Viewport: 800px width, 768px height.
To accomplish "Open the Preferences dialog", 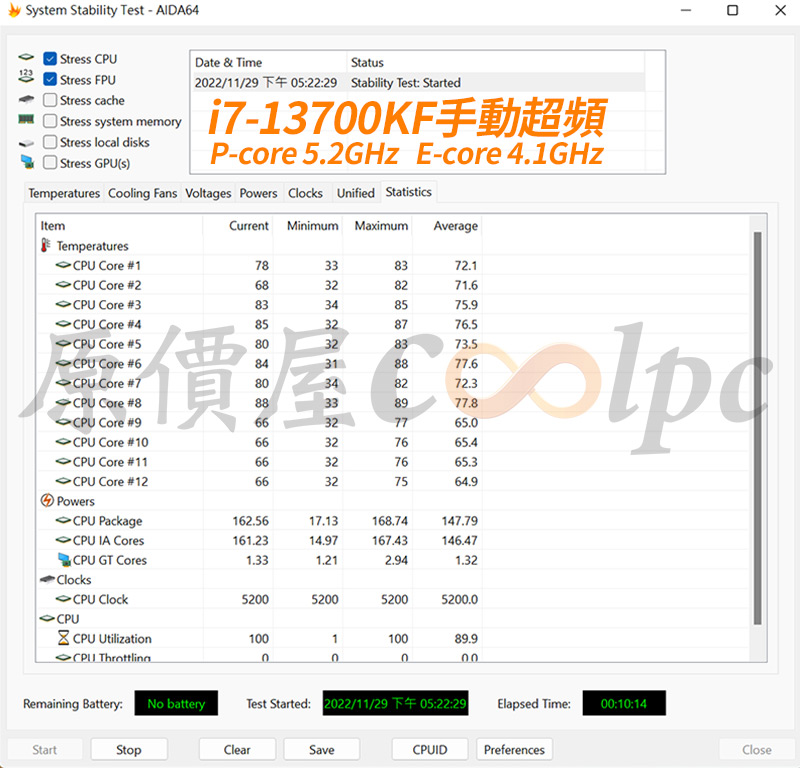I will click(514, 749).
